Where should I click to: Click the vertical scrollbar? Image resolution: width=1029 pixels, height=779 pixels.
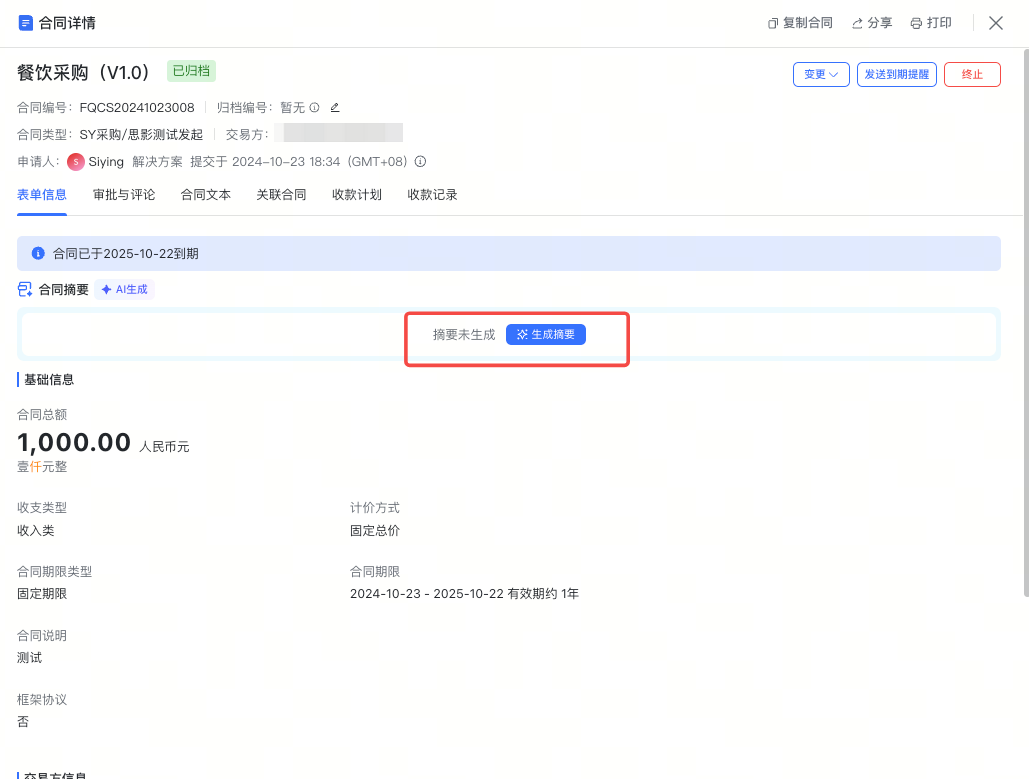point(1026,322)
